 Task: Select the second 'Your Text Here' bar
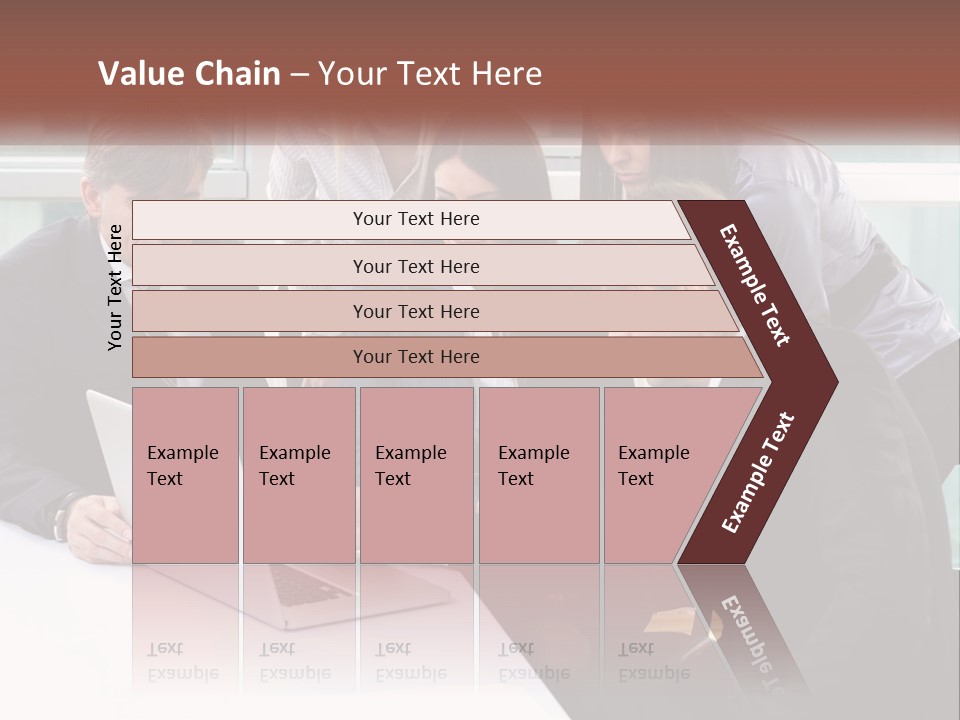(422, 265)
